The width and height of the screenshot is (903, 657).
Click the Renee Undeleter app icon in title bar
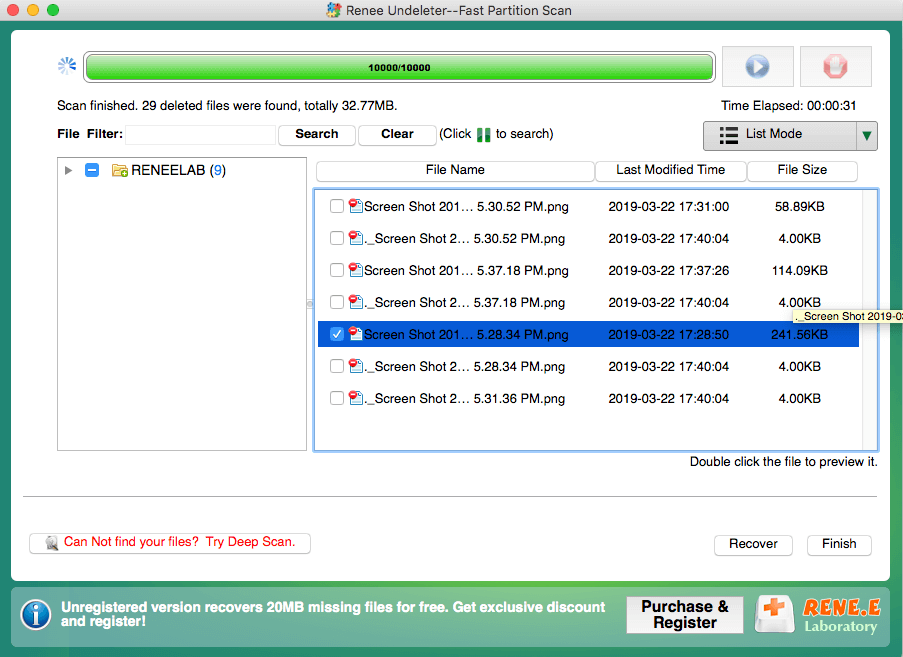click(333, 10)
